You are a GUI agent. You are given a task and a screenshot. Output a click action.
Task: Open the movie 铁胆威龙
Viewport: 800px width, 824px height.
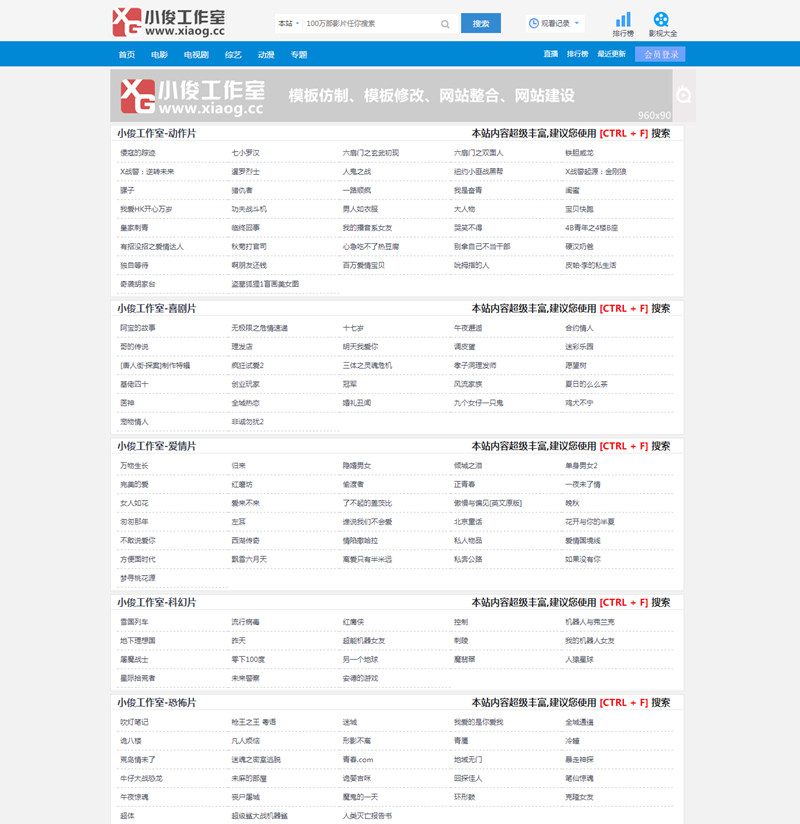(x=579, y=153)
